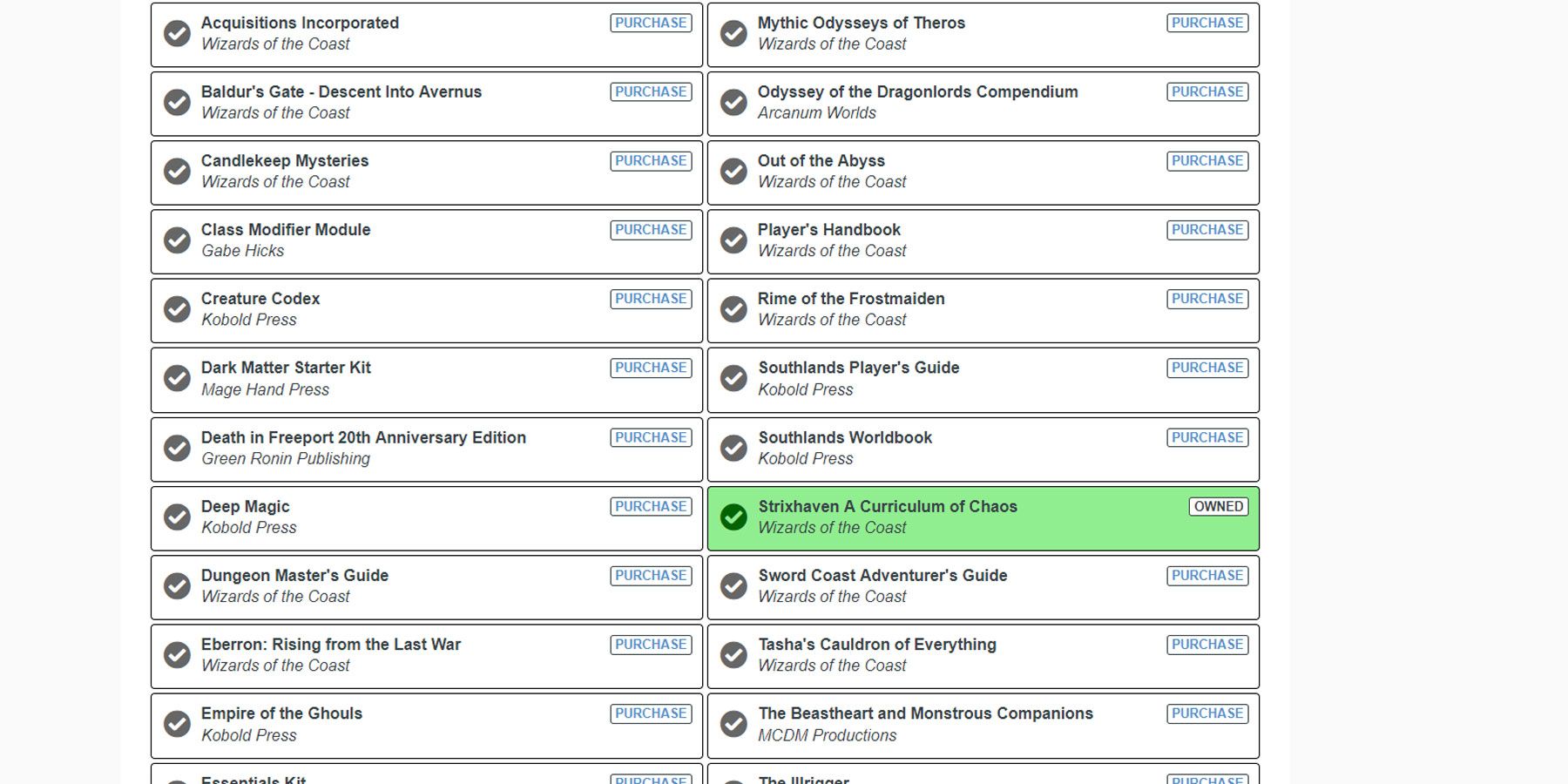Screen dimensions: 1568x784
Task: Toggle Sword Coast Adventurer's Guide checkmark
Action: (x=734, y=586)
